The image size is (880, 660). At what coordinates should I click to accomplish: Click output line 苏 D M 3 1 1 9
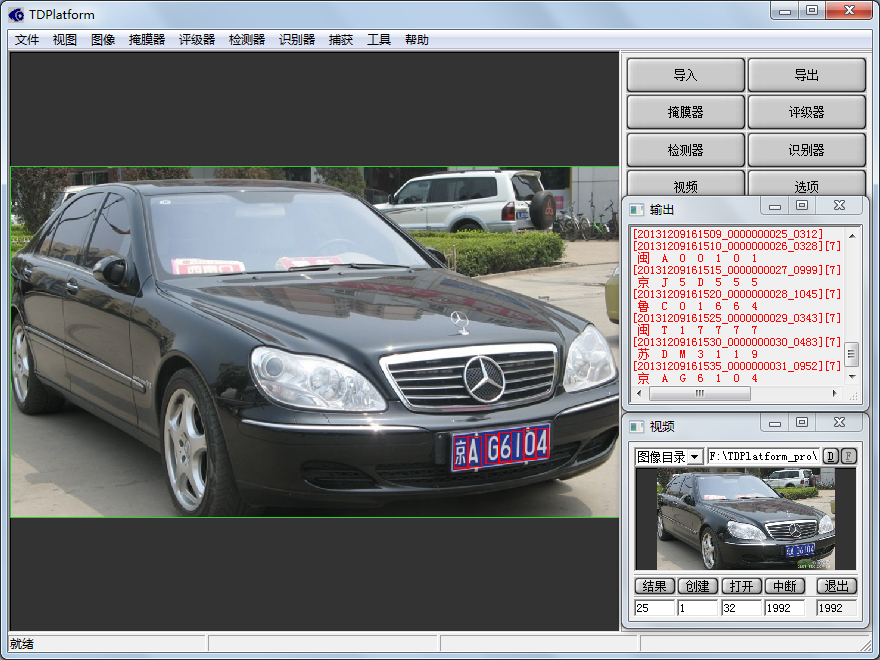pos(698,354)
